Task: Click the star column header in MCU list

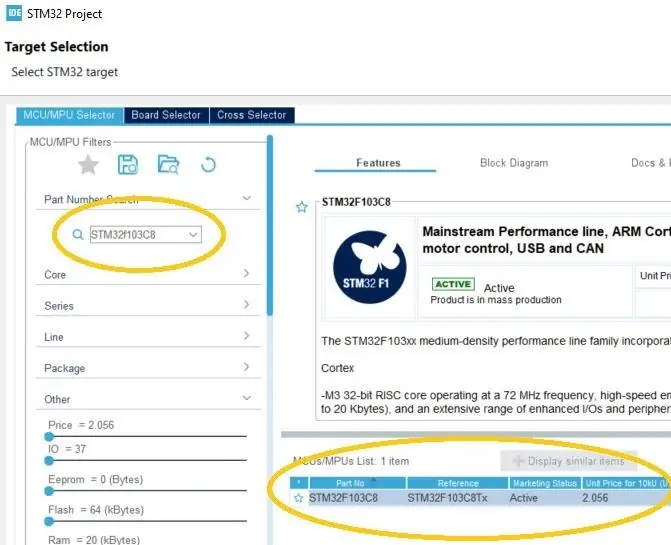Action: pyautogui.click(x=299, y=483)
